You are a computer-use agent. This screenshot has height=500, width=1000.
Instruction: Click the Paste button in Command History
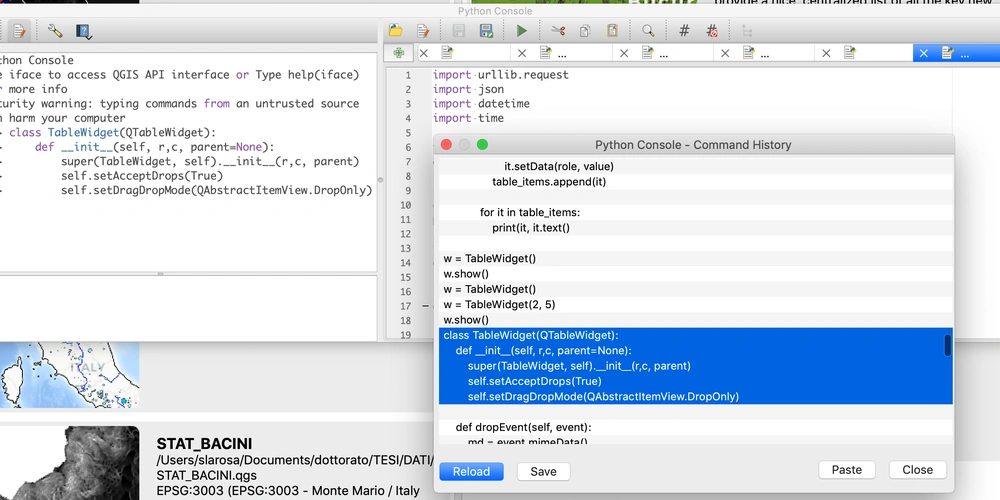[846, 470]
